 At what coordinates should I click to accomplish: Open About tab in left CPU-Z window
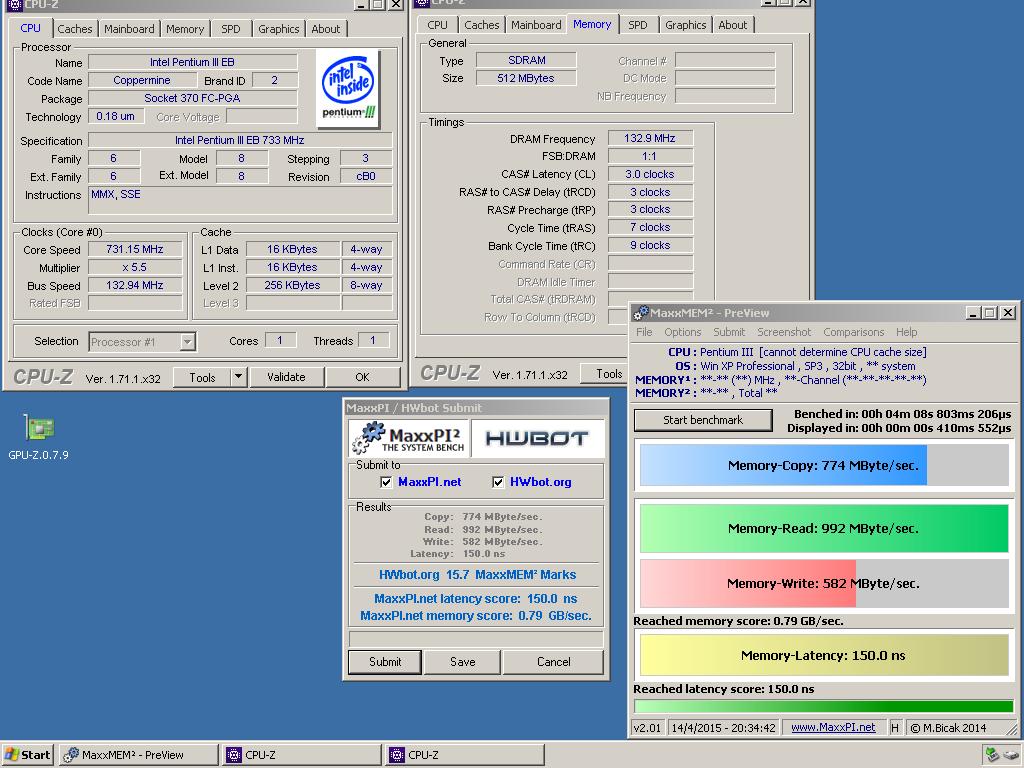click(325, 29)
